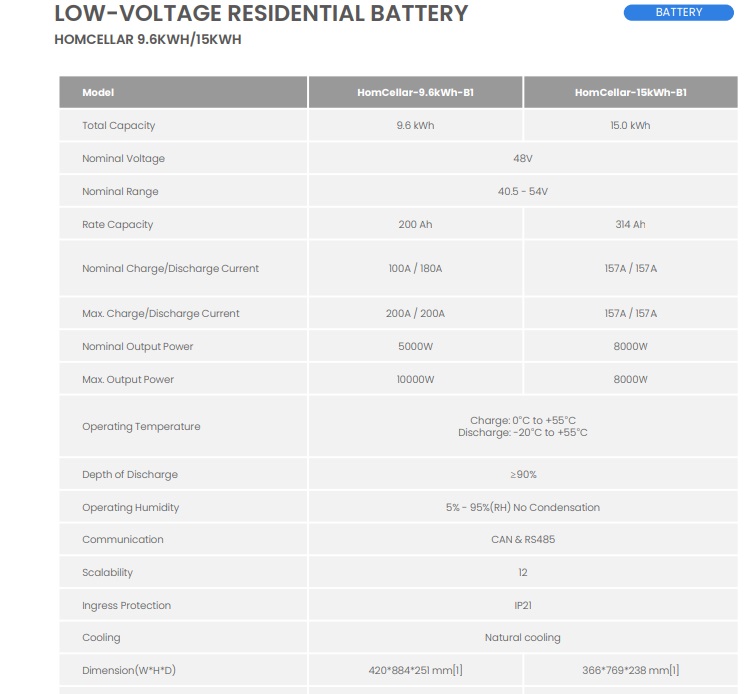Image resolution: width=749 pixels, height=694 pixels.
Task: Click the 157A / 157A value in Nominal Charge row
Action: 631,268
